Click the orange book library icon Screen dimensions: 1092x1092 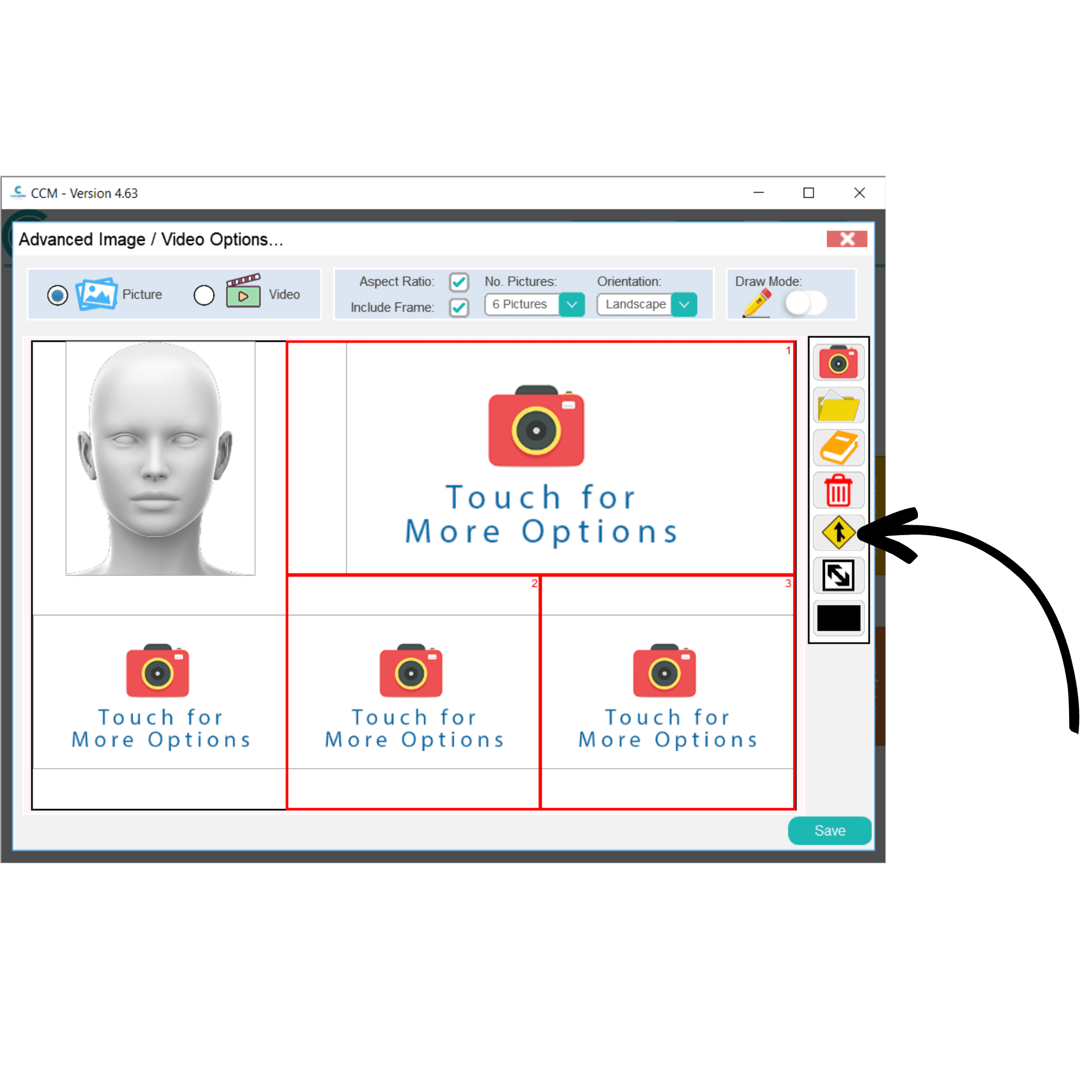838,448
